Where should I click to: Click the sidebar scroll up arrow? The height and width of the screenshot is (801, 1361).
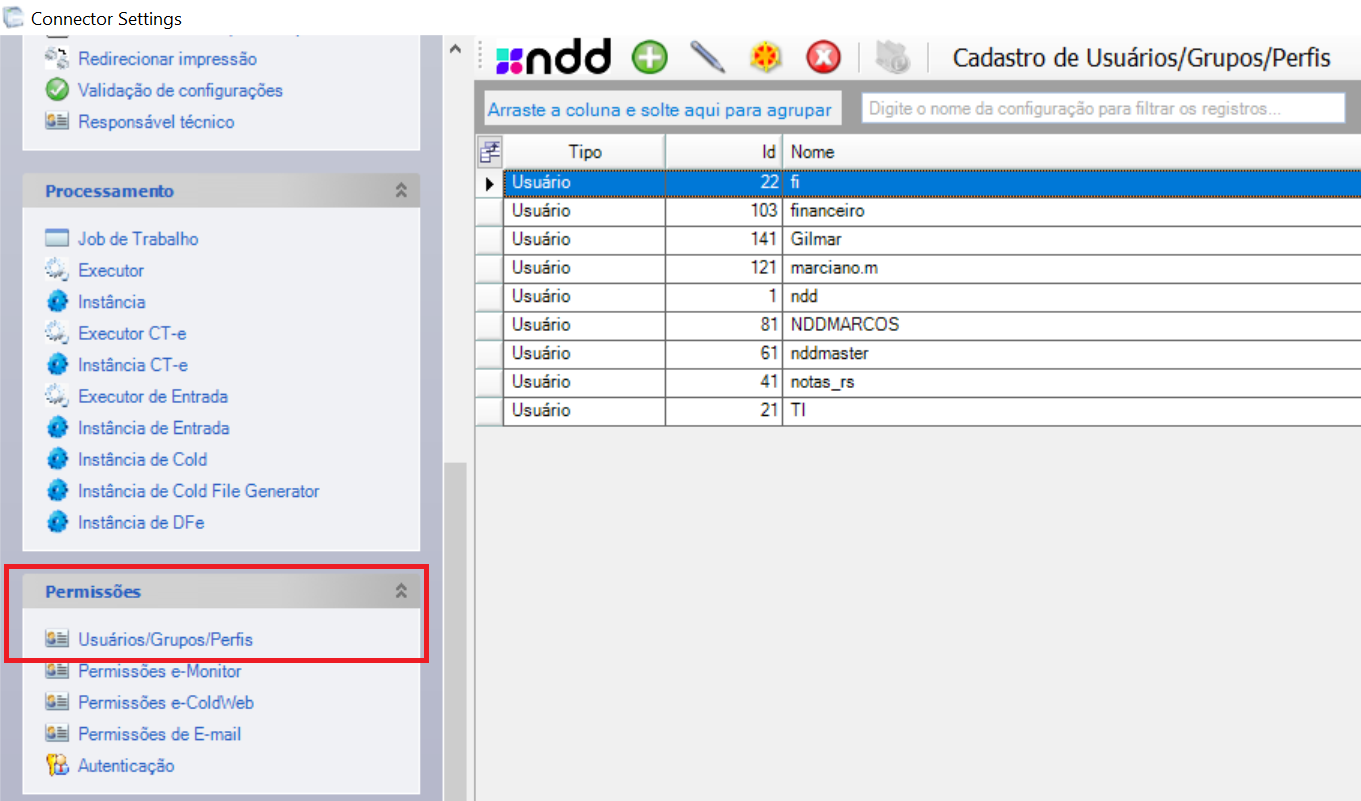tap(455, 48)
